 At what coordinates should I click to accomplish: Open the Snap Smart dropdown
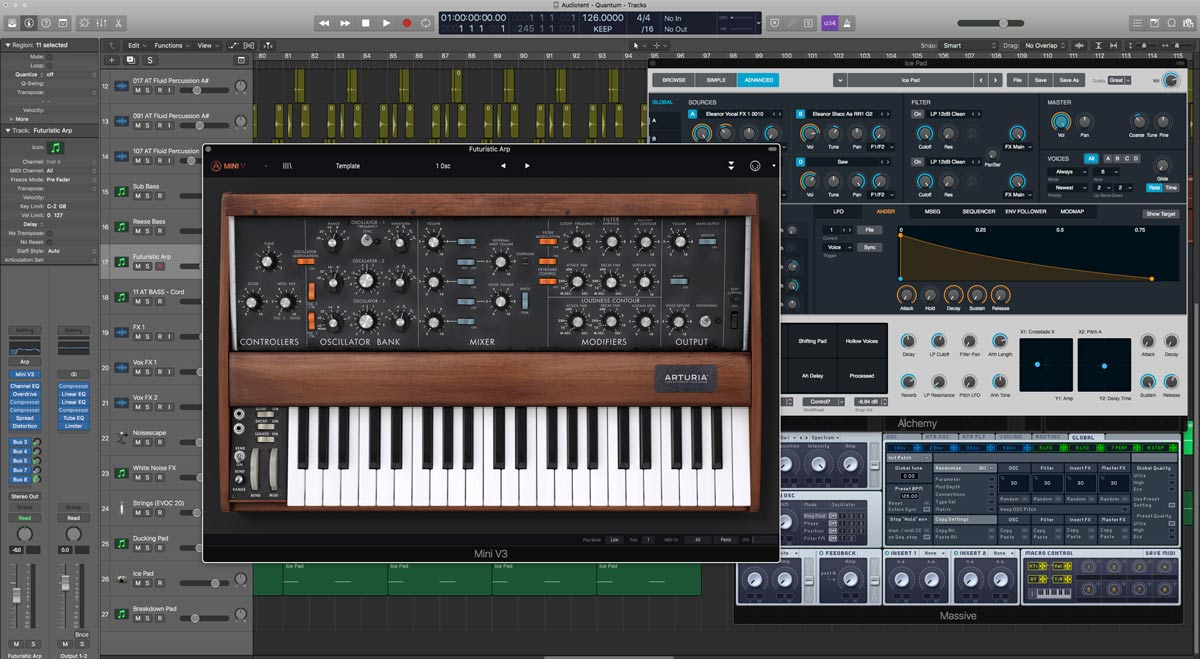[x=963, y=45]
